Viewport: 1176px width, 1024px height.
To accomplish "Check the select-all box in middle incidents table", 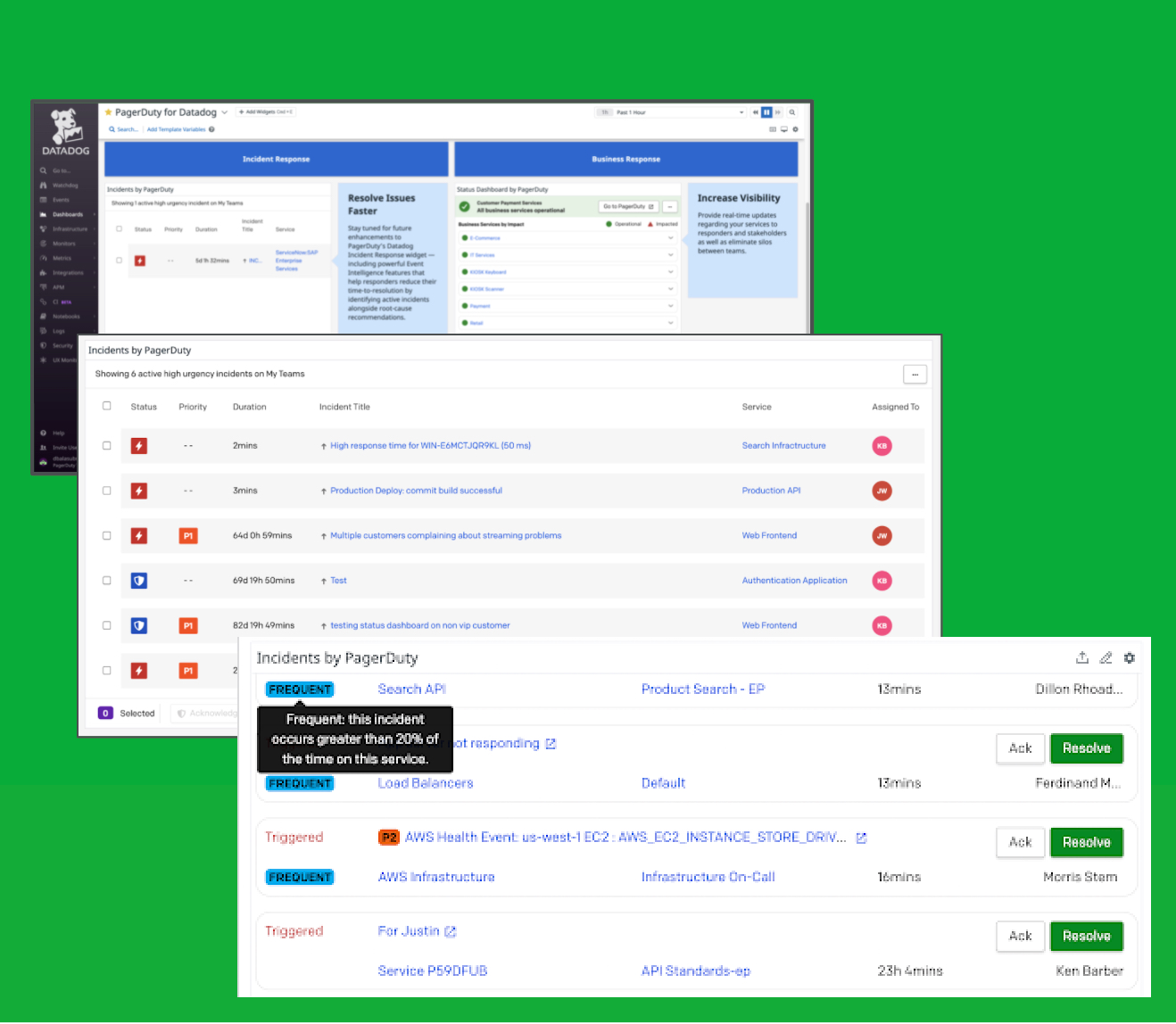I will tap(107, 406).
